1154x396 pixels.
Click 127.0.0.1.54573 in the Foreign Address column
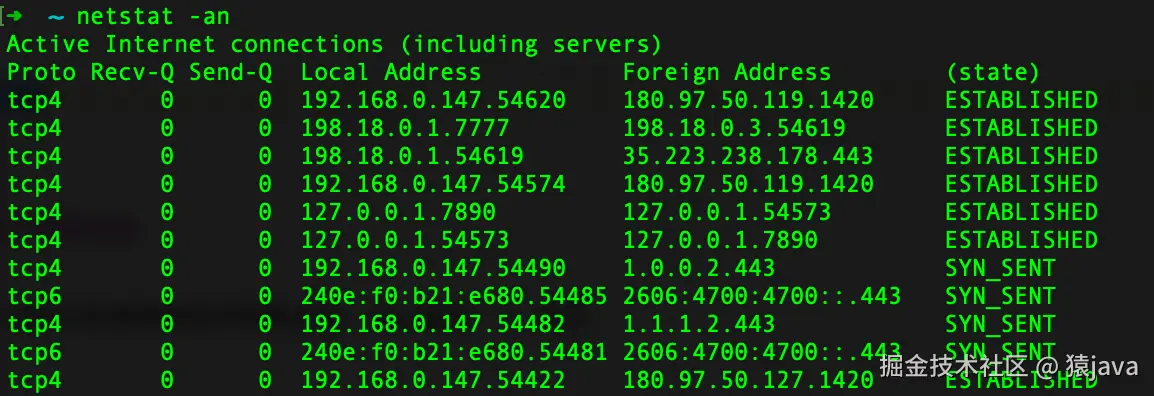click(x=727, y=212)
